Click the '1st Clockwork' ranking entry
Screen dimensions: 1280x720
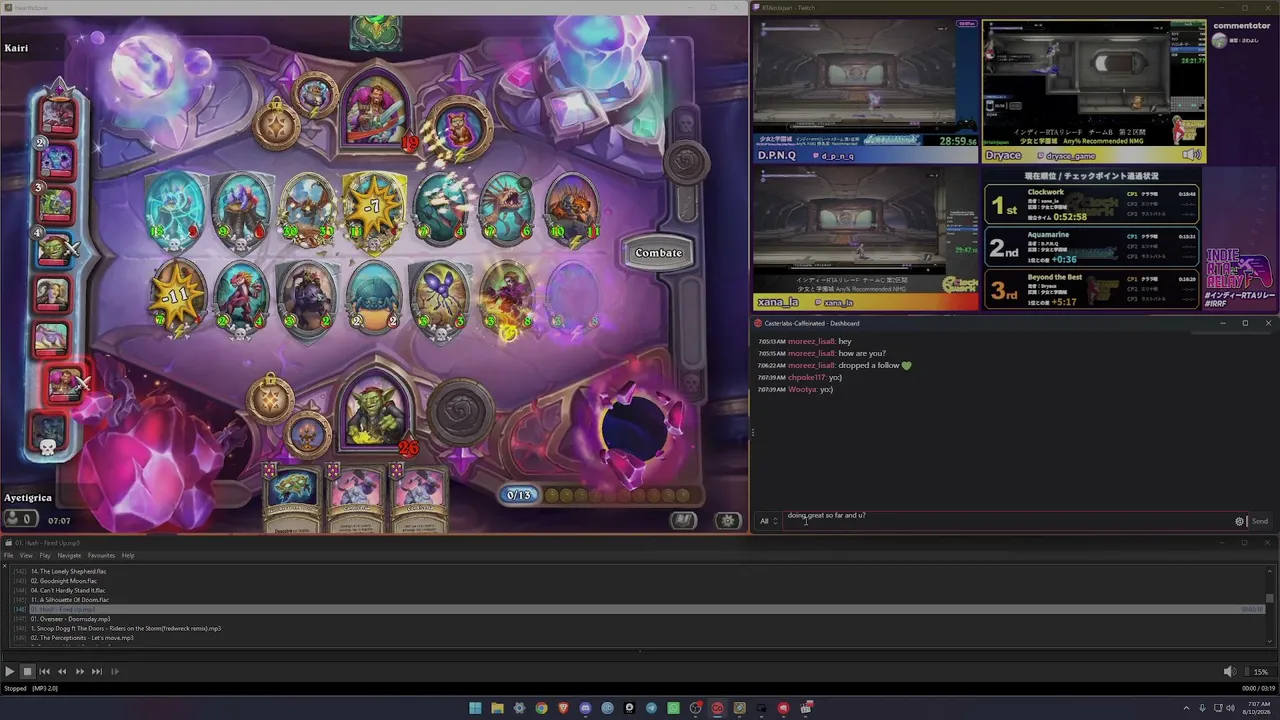coord(1092,204)
